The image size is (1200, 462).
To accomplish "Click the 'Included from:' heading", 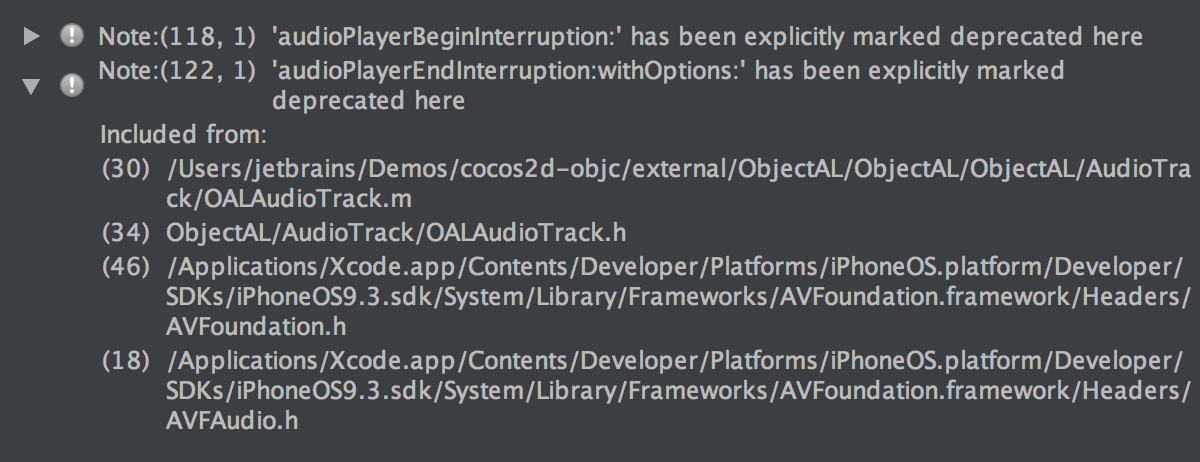I will 183,134.
